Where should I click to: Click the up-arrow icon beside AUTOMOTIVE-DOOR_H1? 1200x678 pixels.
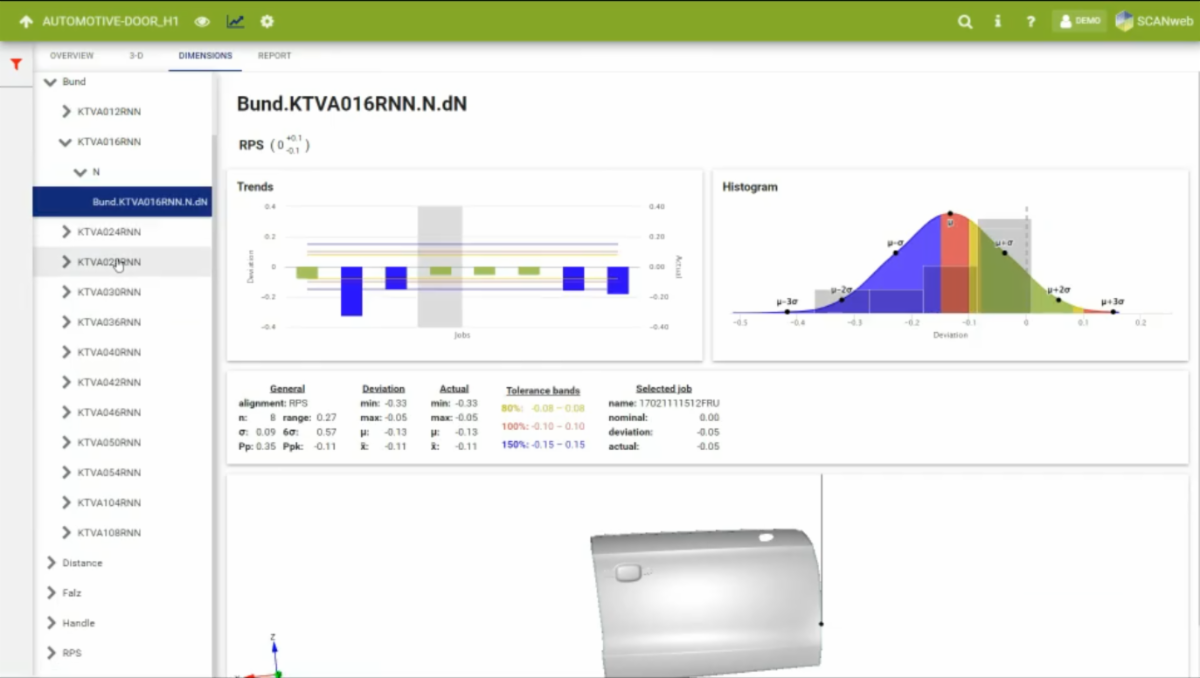[26, 21]
